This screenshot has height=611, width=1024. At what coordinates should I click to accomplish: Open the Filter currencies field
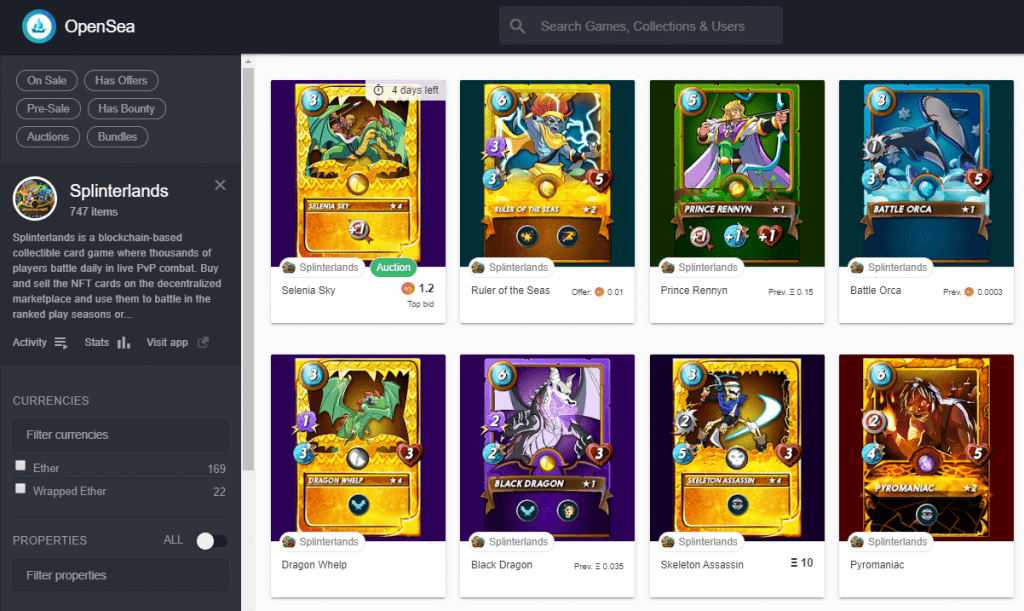click(x=120, y=435)
